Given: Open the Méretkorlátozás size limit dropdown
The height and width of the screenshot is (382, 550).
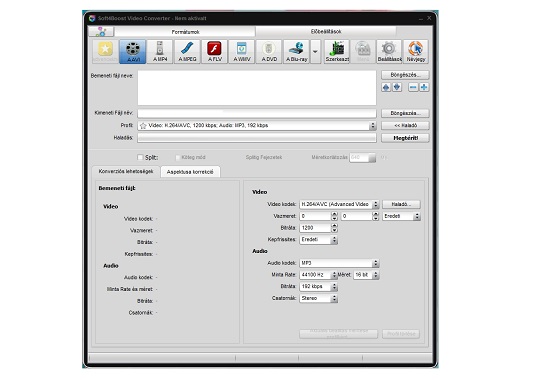Looking at the screenshot, I should (372, 158).
